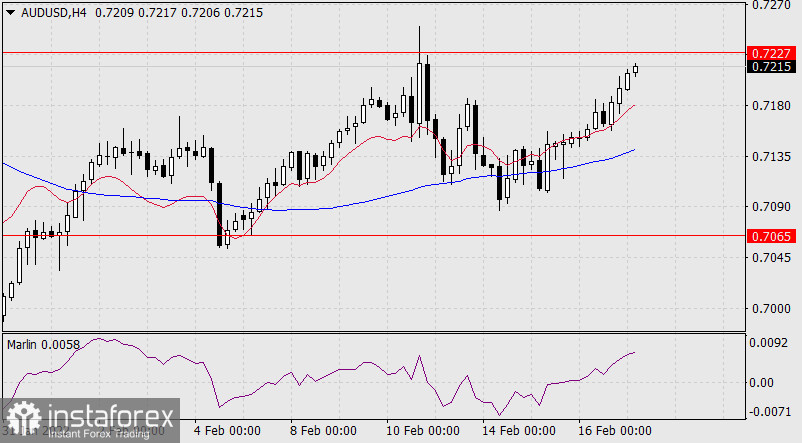Click the latest candlestick at the chart's right
The image size is (802, 443).
635,68
